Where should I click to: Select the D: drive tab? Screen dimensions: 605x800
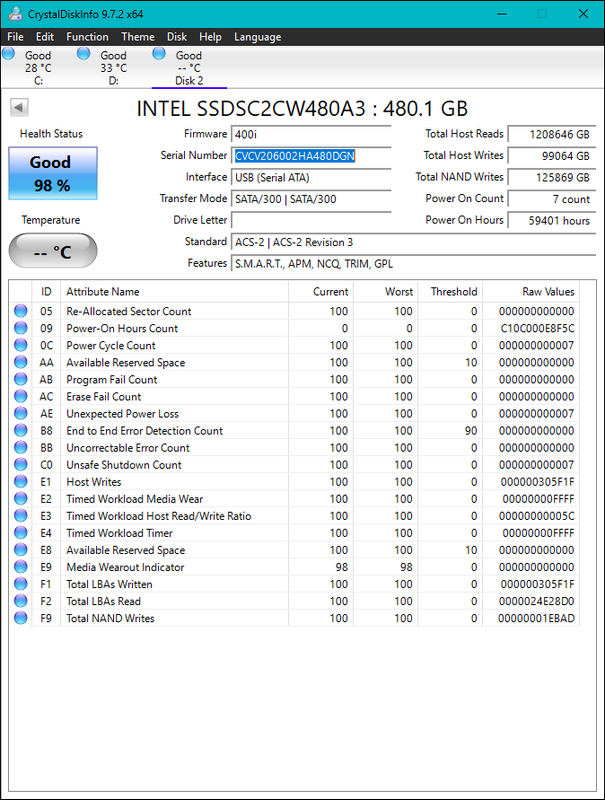point(113,68)
